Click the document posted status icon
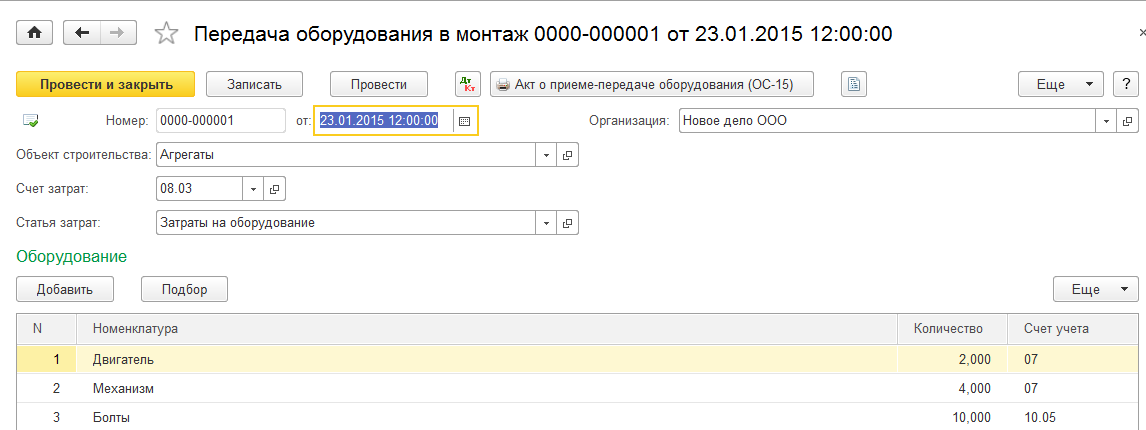Image resolution: width=1146 pixels, height=430 pixels. pyautogui.click(x=31, y=121)
